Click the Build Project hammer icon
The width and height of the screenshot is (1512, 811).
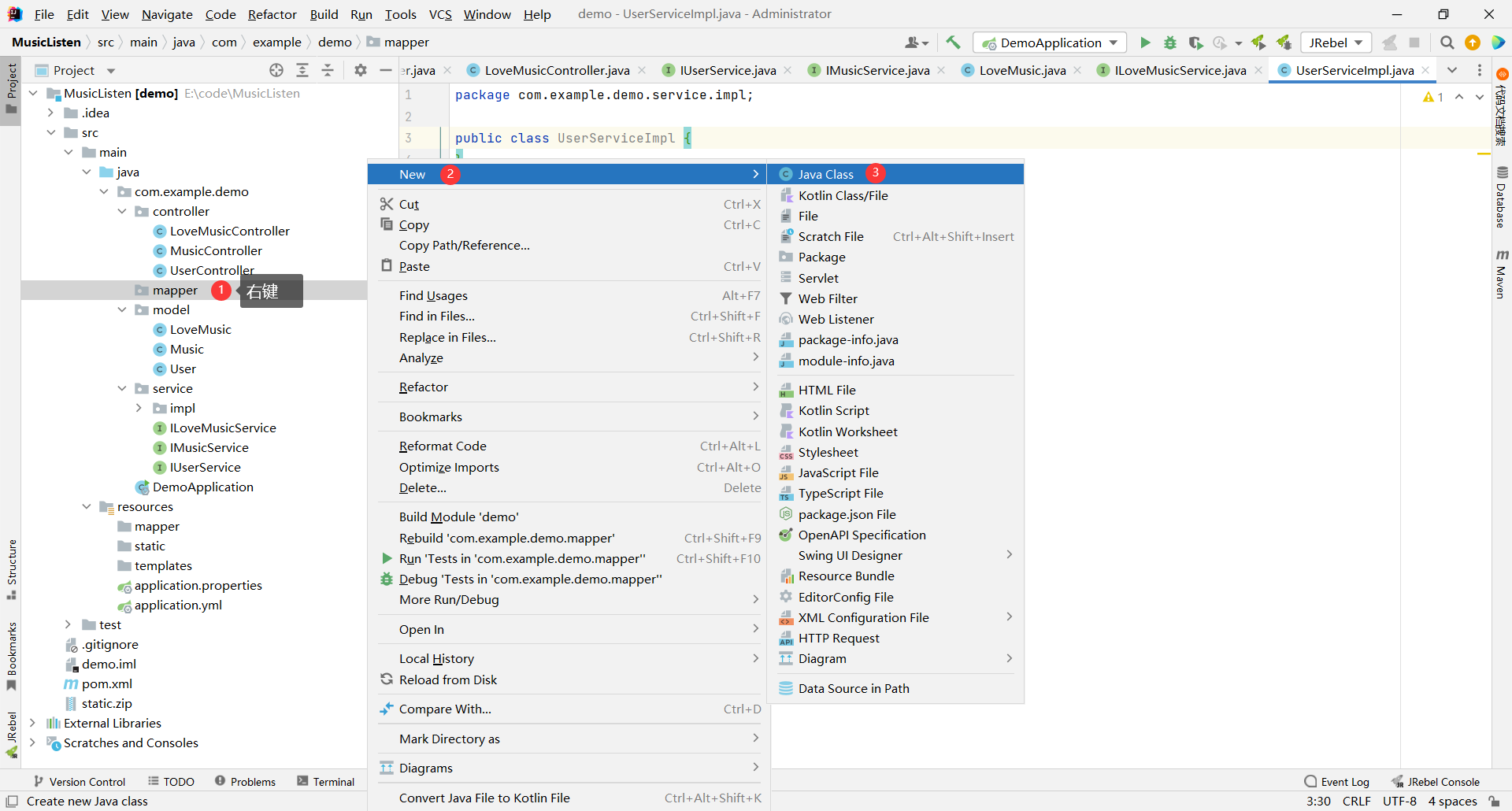(x=953, y=43)
